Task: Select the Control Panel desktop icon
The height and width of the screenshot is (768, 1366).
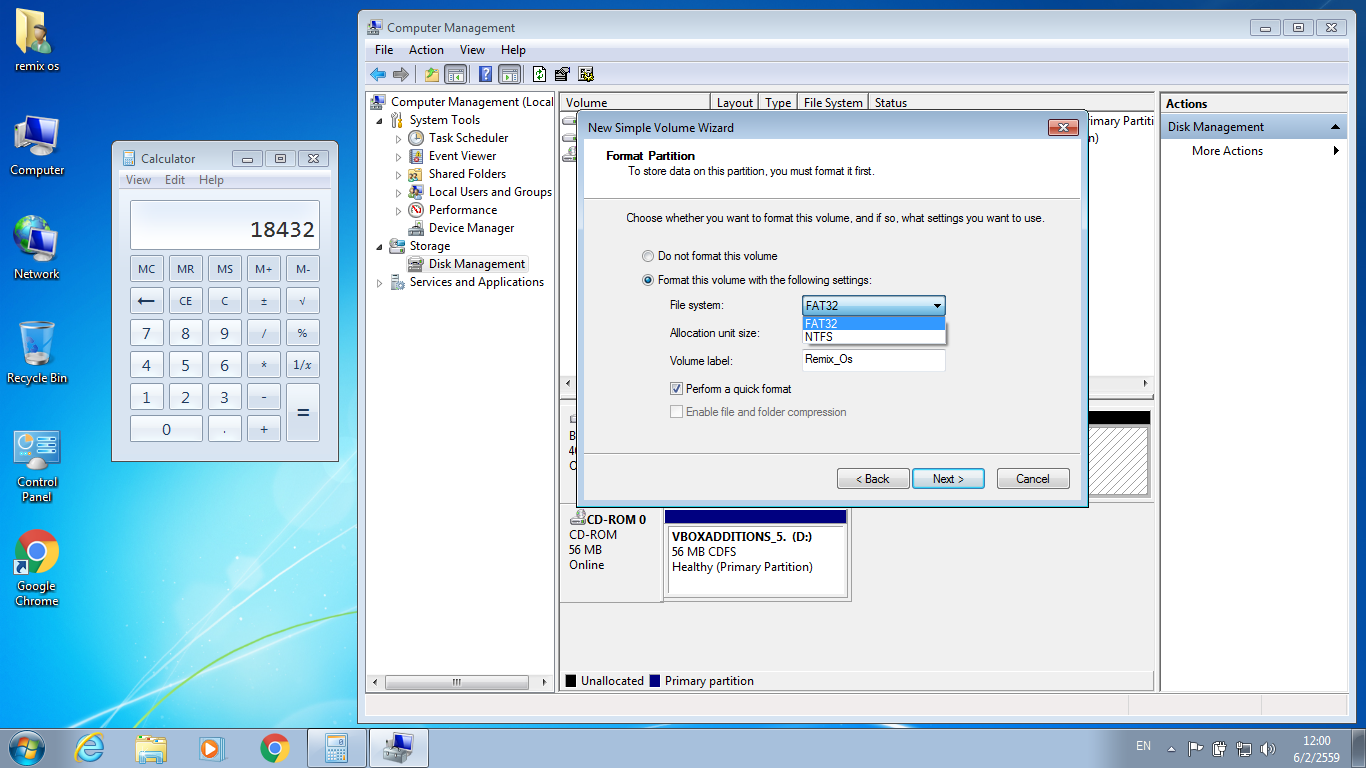Action: pos(37,467)
